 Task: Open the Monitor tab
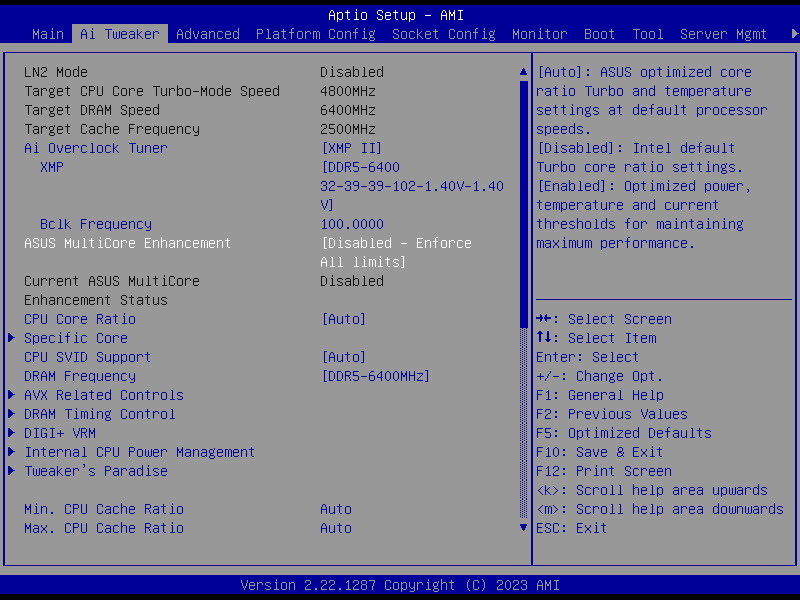[x=539, y=34]
